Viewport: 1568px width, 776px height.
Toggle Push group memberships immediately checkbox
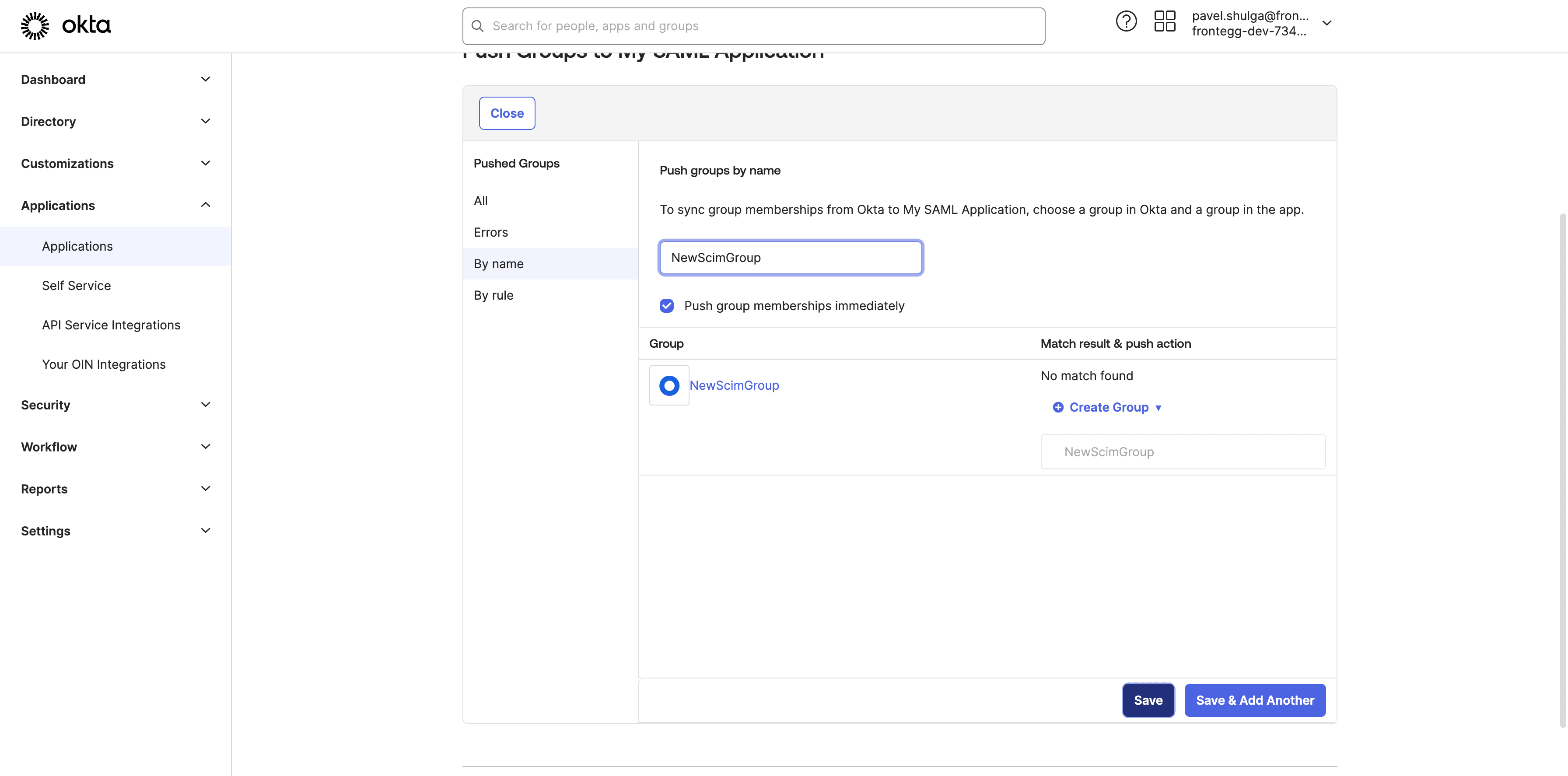[x=666, y=305]
